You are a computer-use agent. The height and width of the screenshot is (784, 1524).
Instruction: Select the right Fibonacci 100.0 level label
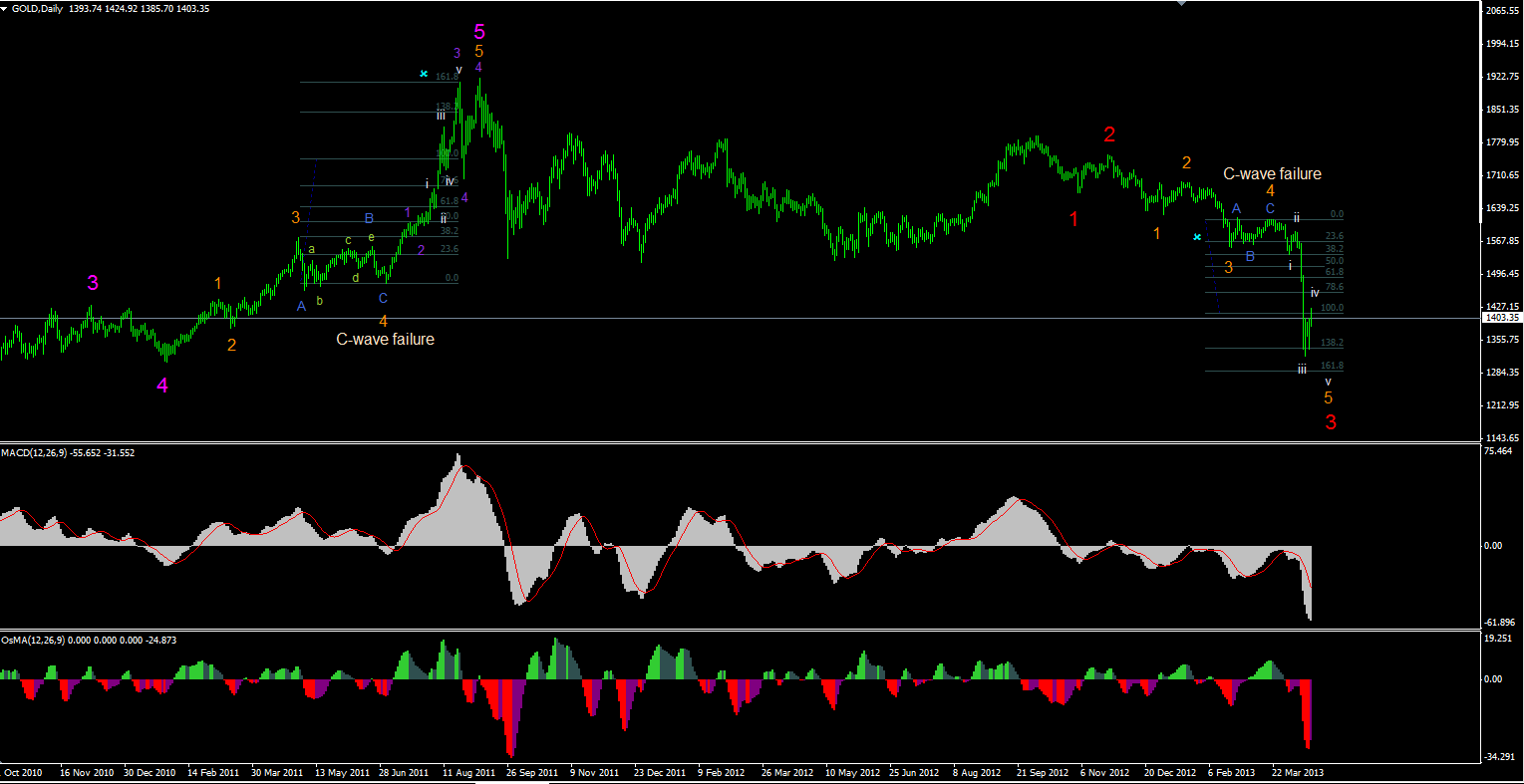click(1332, 308)
